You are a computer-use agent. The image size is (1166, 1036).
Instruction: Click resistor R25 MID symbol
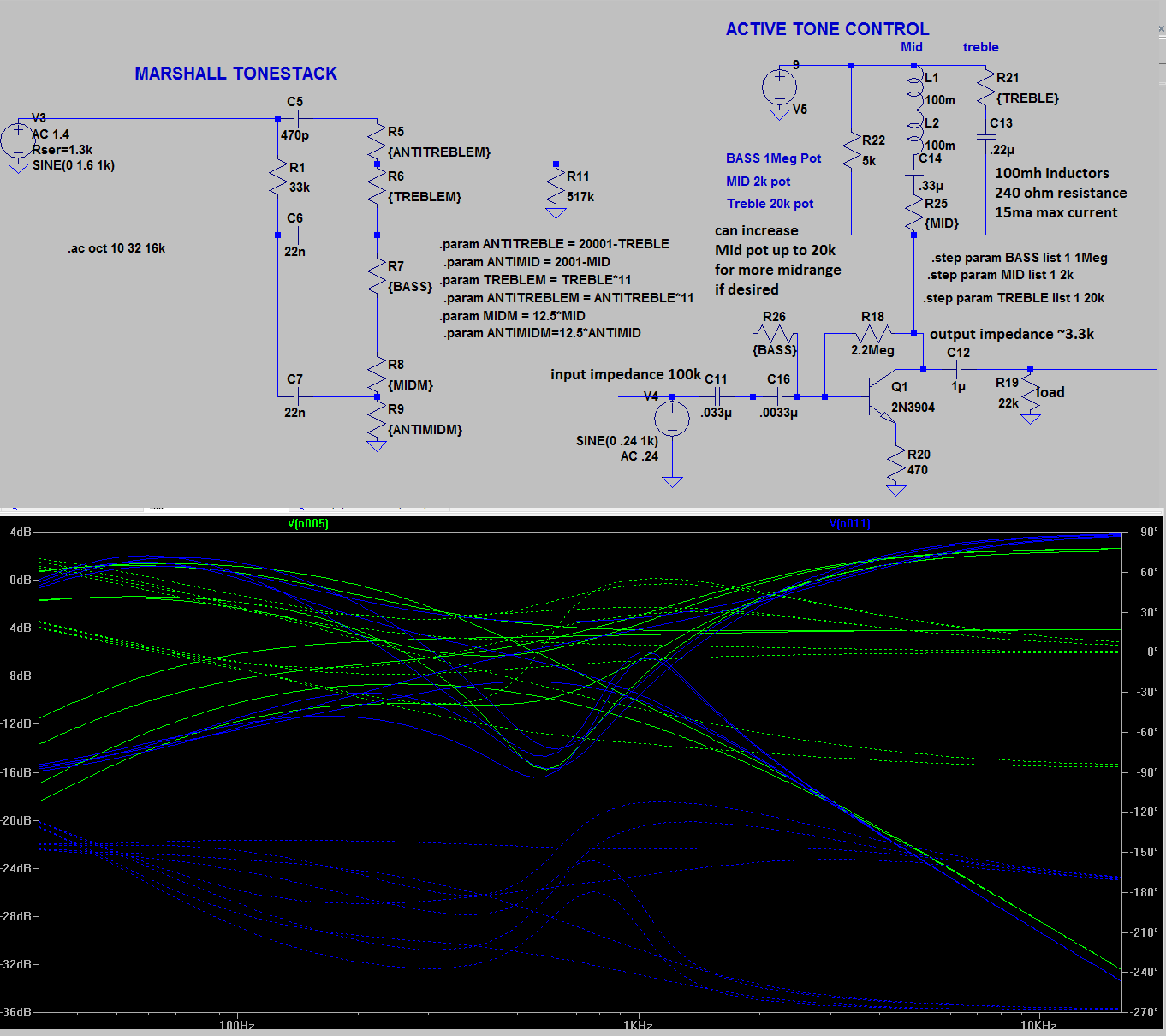[914, 212]
